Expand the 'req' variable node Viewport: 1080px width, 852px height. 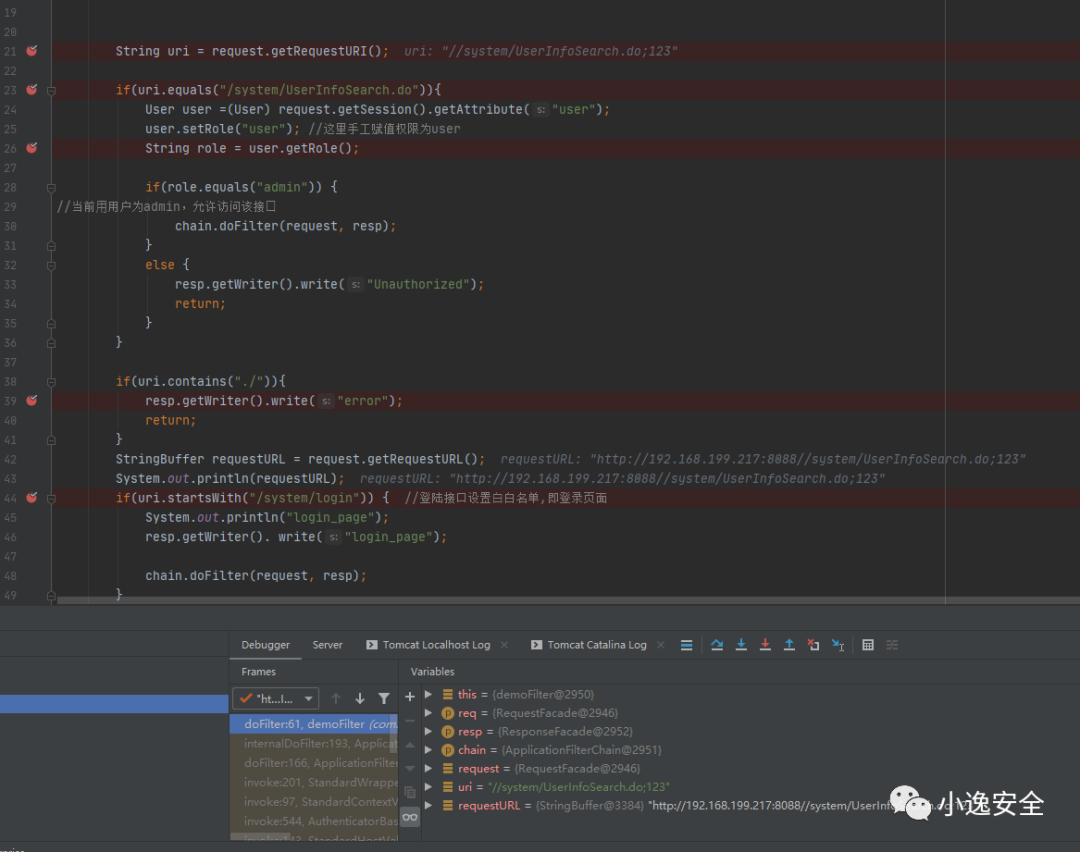tap(428, 713)
